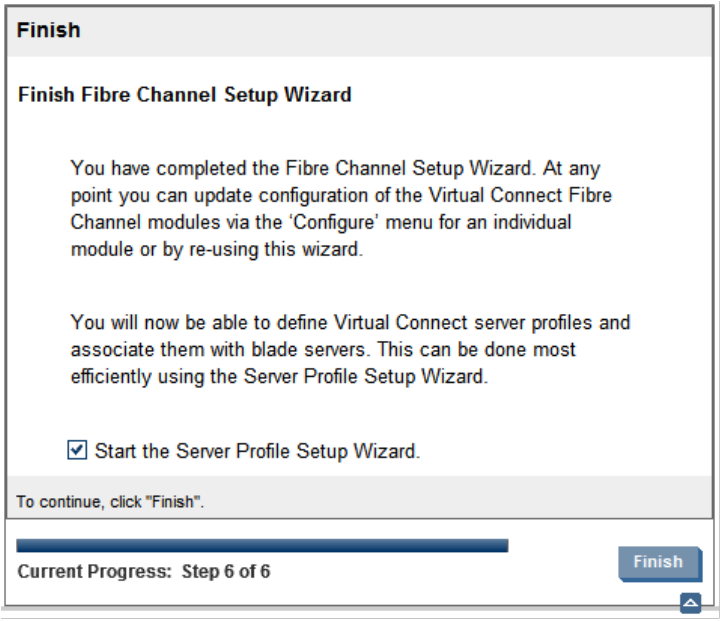Click the "Start the Server Profile Setup Wizard." label
The width and height of the screenshot is (721, 621).
tap(257, 451)
